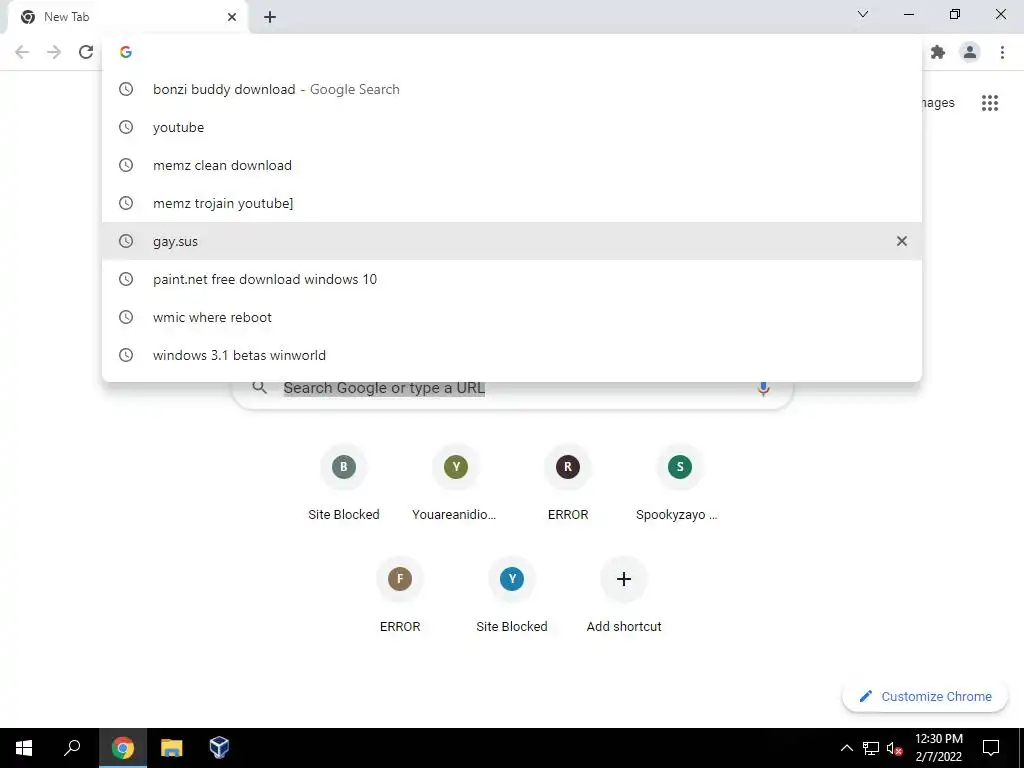Choose paint.net free download windows 10
This screenshot has height=768, width=1024.
(x=512, y=279)
